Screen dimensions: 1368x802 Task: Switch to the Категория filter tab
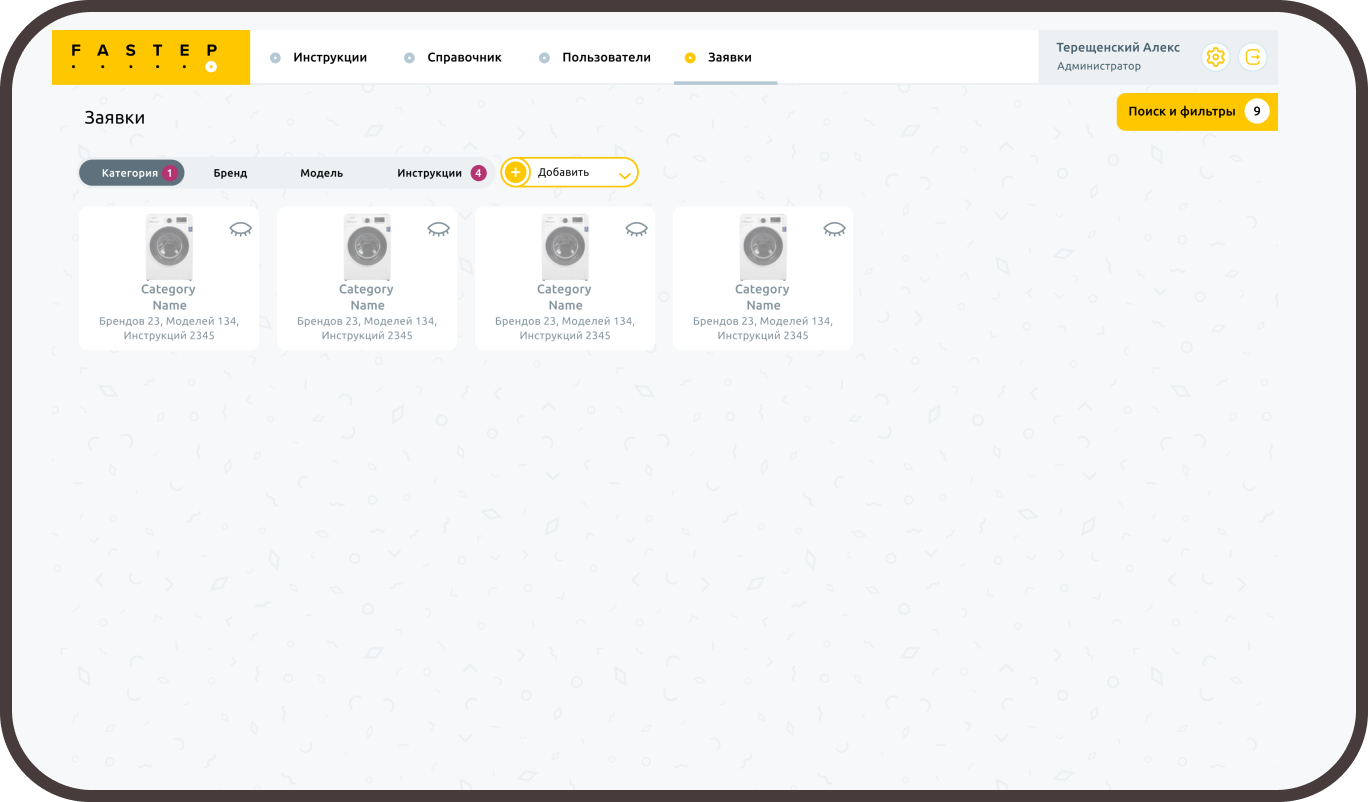[132, 173]
